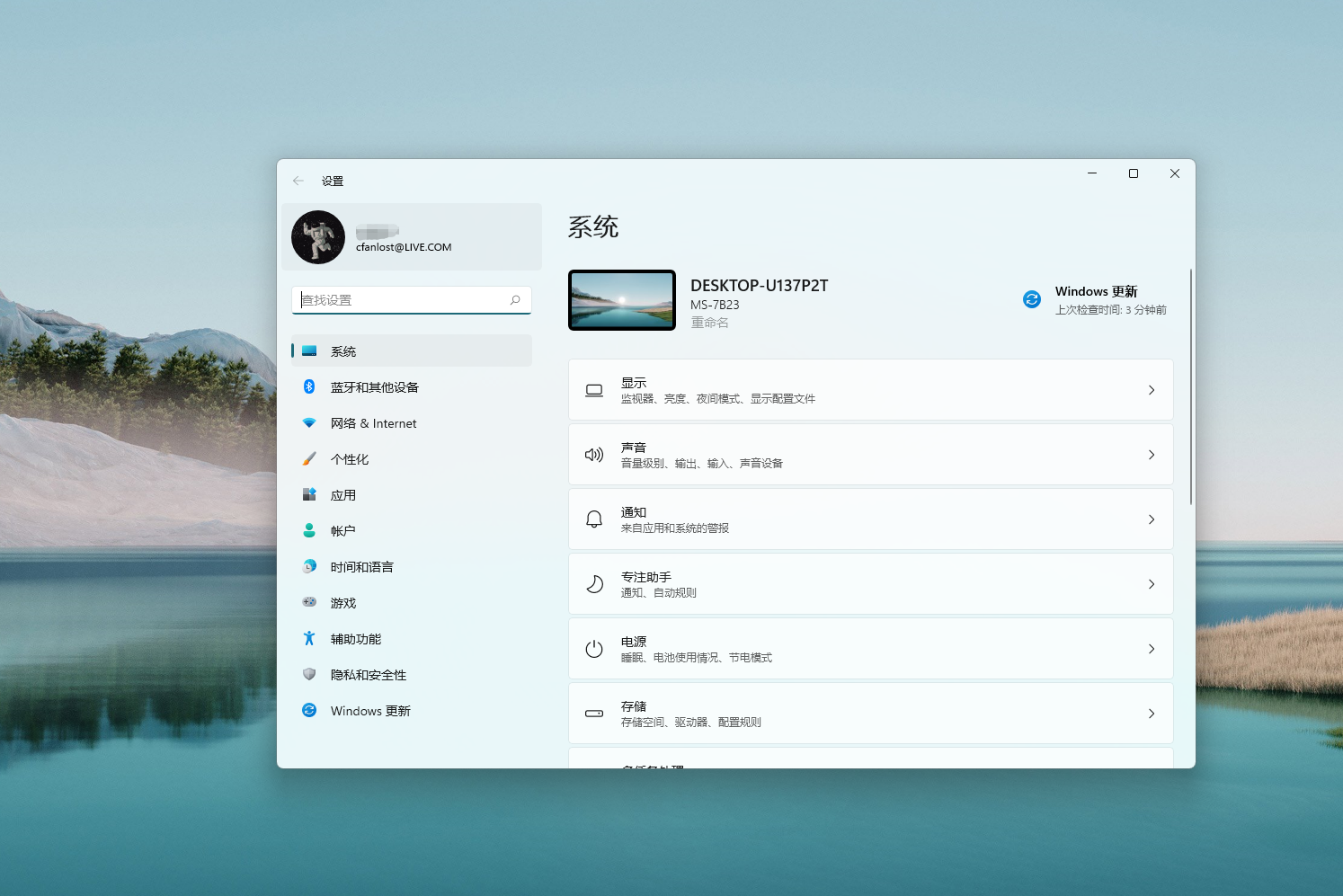
Task: Click the vertical scrollbar in the 系统 panel
Action: pyautogui.click(x=1191, y=386)
